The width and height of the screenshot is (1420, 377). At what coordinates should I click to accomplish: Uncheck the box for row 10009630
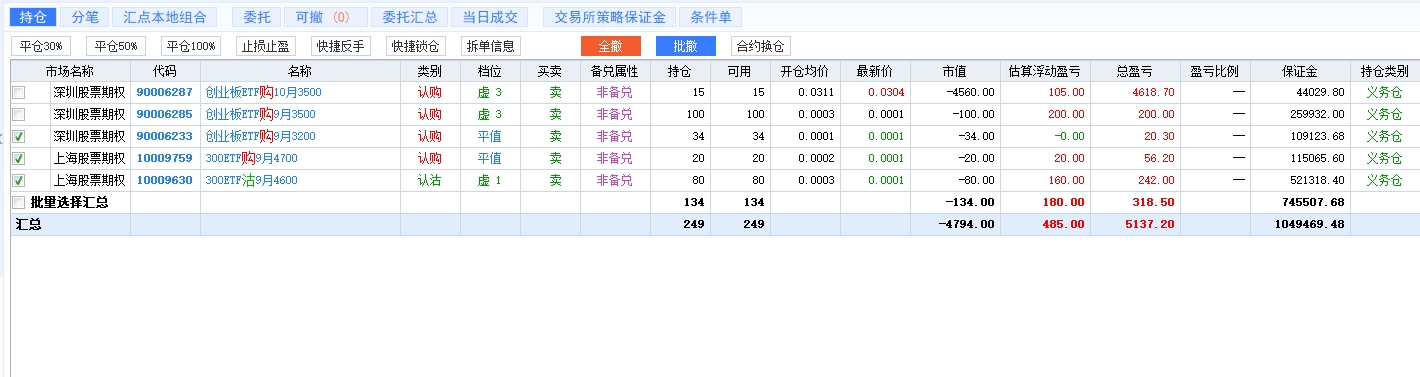(x=19, y=180)
